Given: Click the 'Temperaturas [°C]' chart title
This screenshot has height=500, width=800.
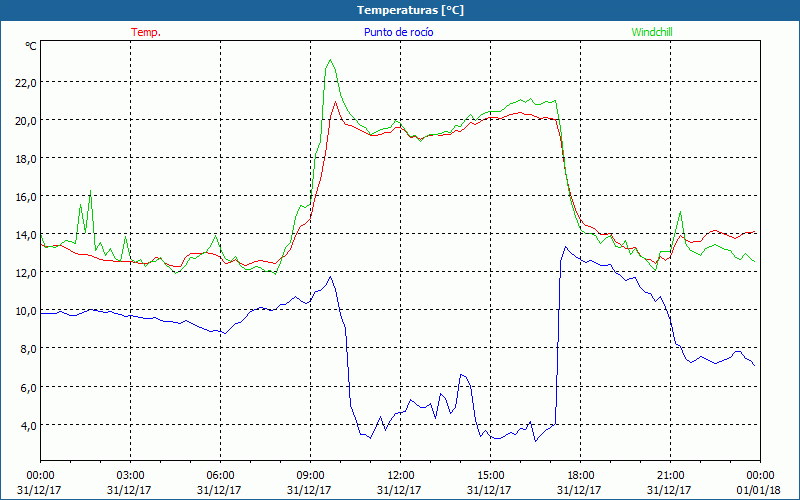Looking at the screenshot, I should [410, 10].
